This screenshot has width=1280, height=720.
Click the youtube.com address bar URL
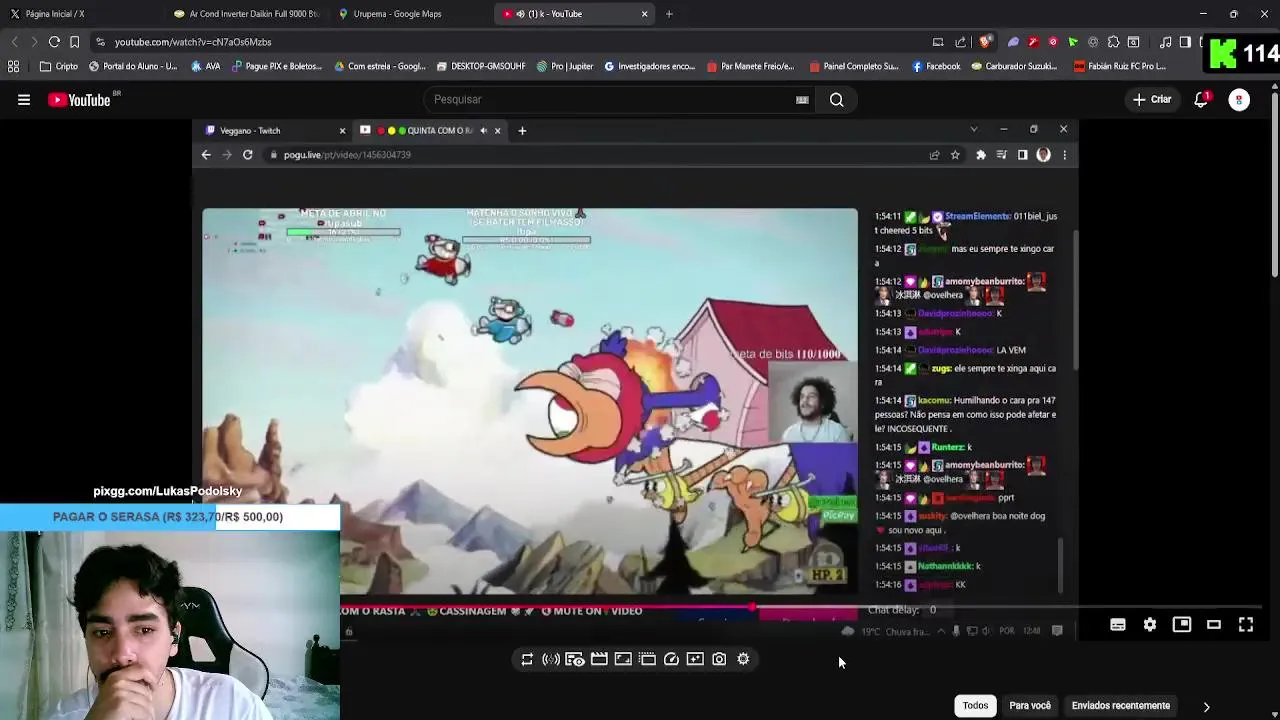click(x=193, y=42)
